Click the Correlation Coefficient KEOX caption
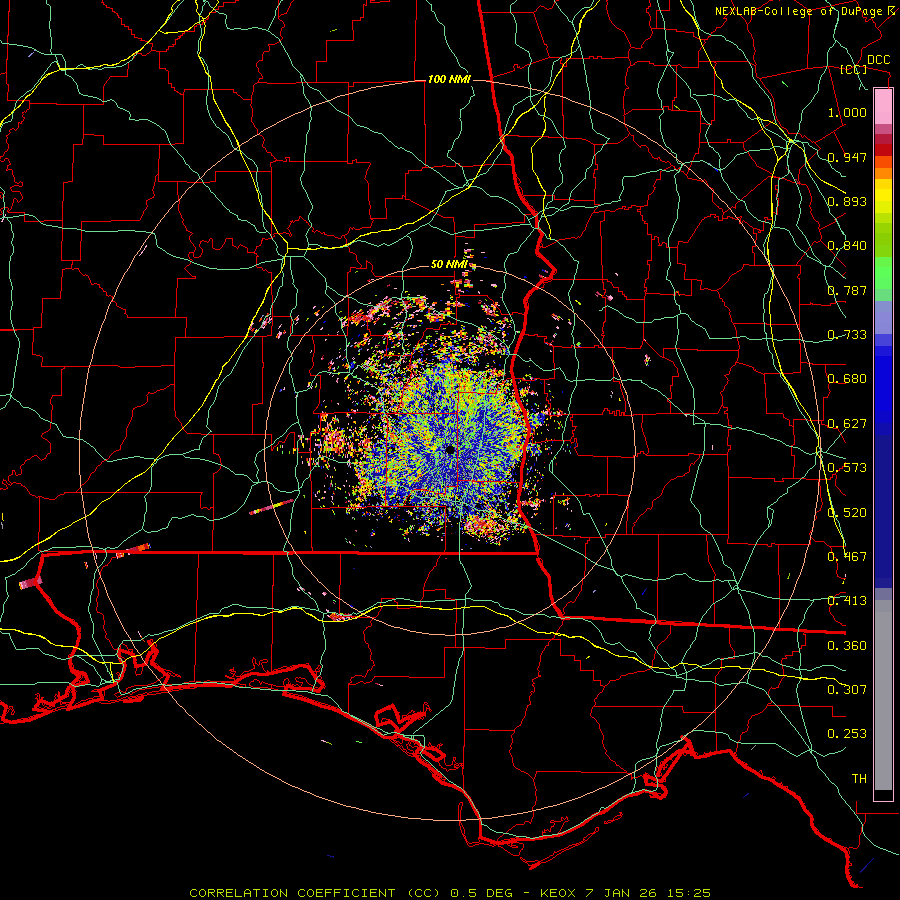This screenshot has width=900, height=900. coord(450,893)
